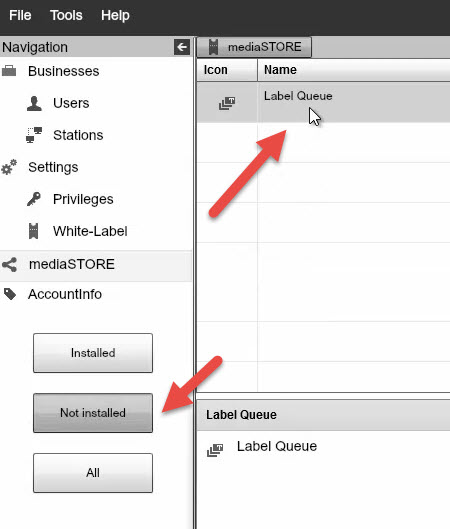This screenshot has height=529, width=450.
Task: Click the AccountInfo tag icon
Action: pos(10,294)
